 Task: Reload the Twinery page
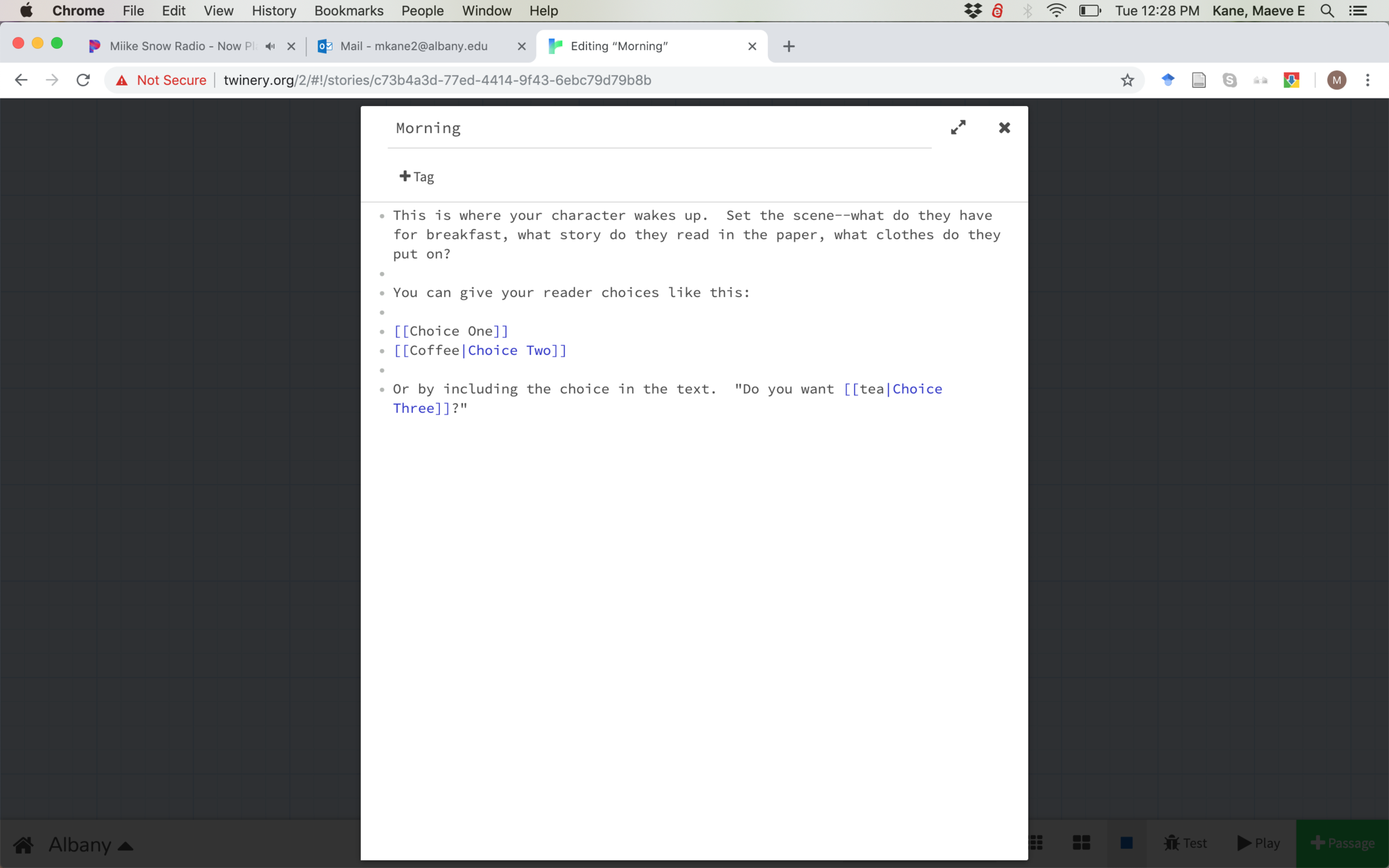(x=83, y=80)
